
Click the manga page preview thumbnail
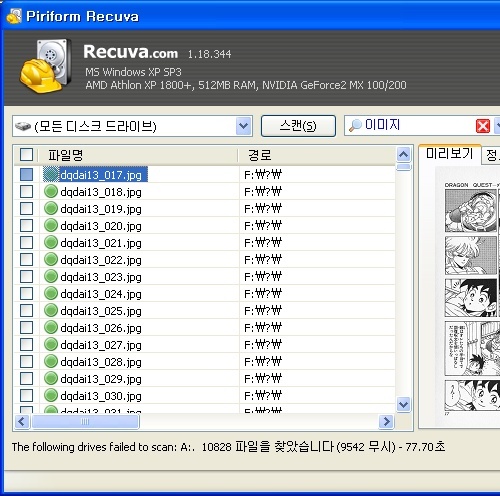468,297
